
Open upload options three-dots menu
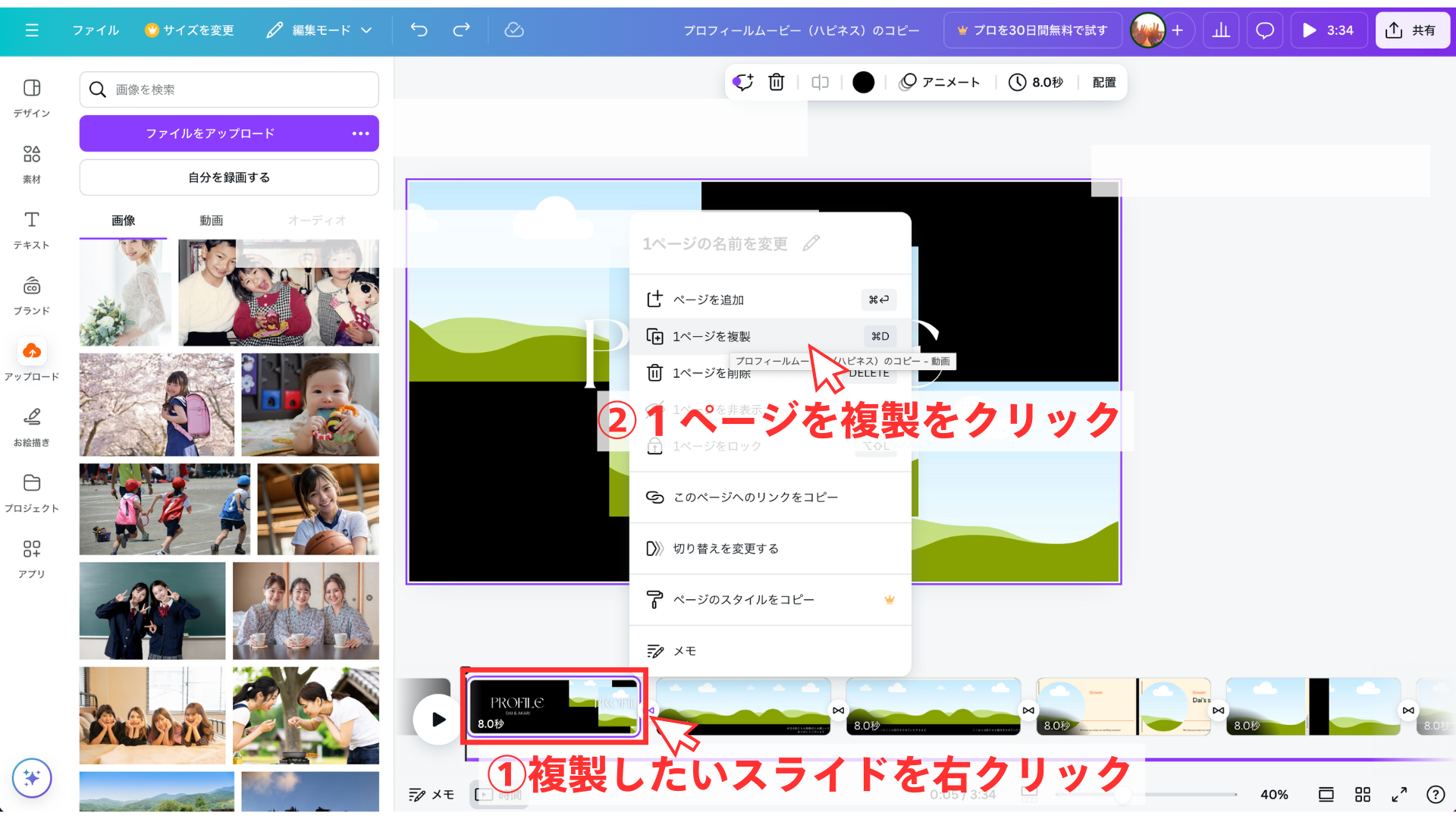[x=360, y=133]
